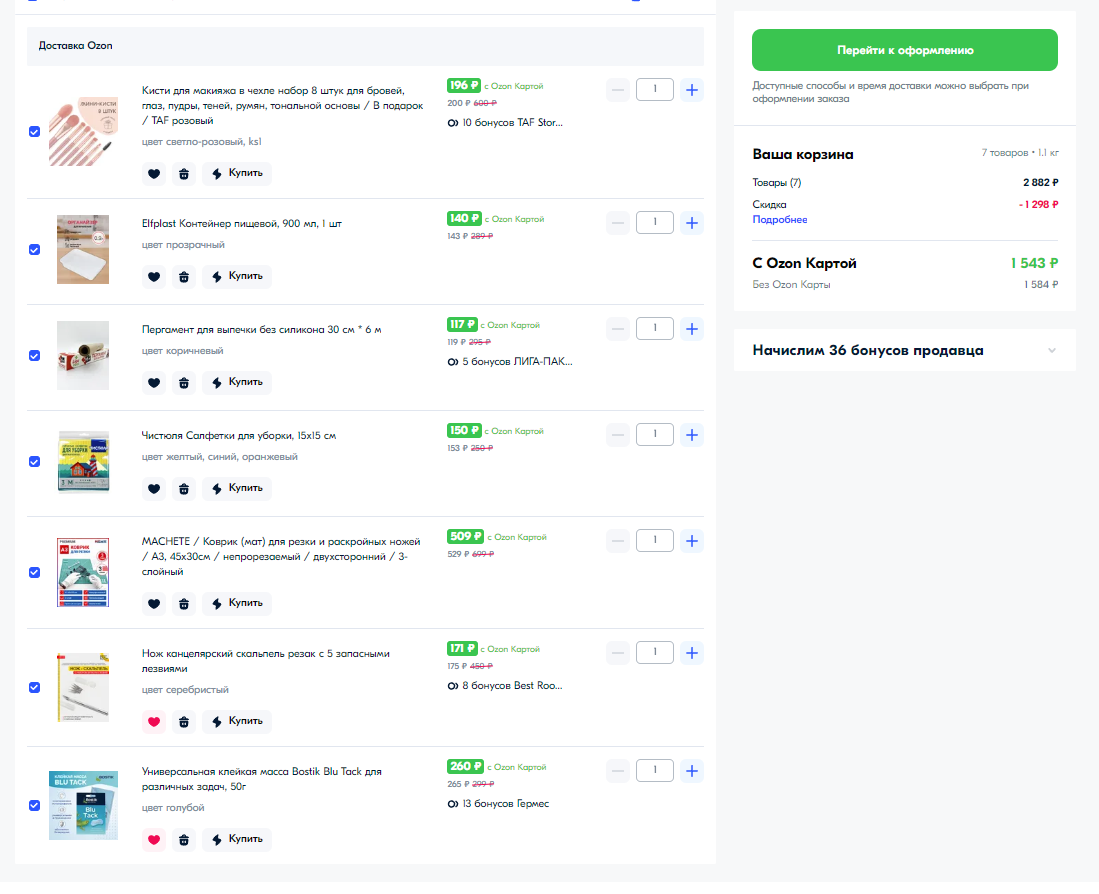The height and width of the screenshot is (894, 1099).
Task: Delete baking parchment from cart
Action: [184, 383]
